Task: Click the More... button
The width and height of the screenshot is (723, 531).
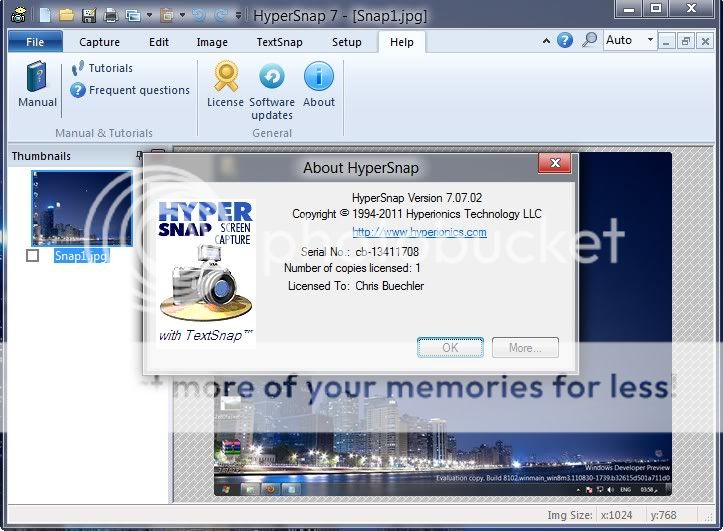Action: click(525, 348)
